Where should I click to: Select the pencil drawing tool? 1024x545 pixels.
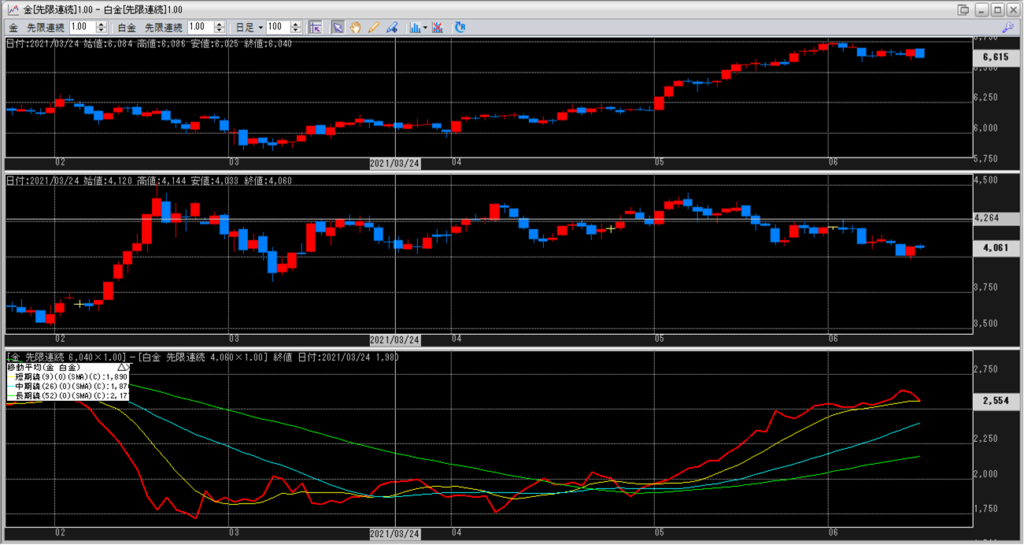point(372,27)
